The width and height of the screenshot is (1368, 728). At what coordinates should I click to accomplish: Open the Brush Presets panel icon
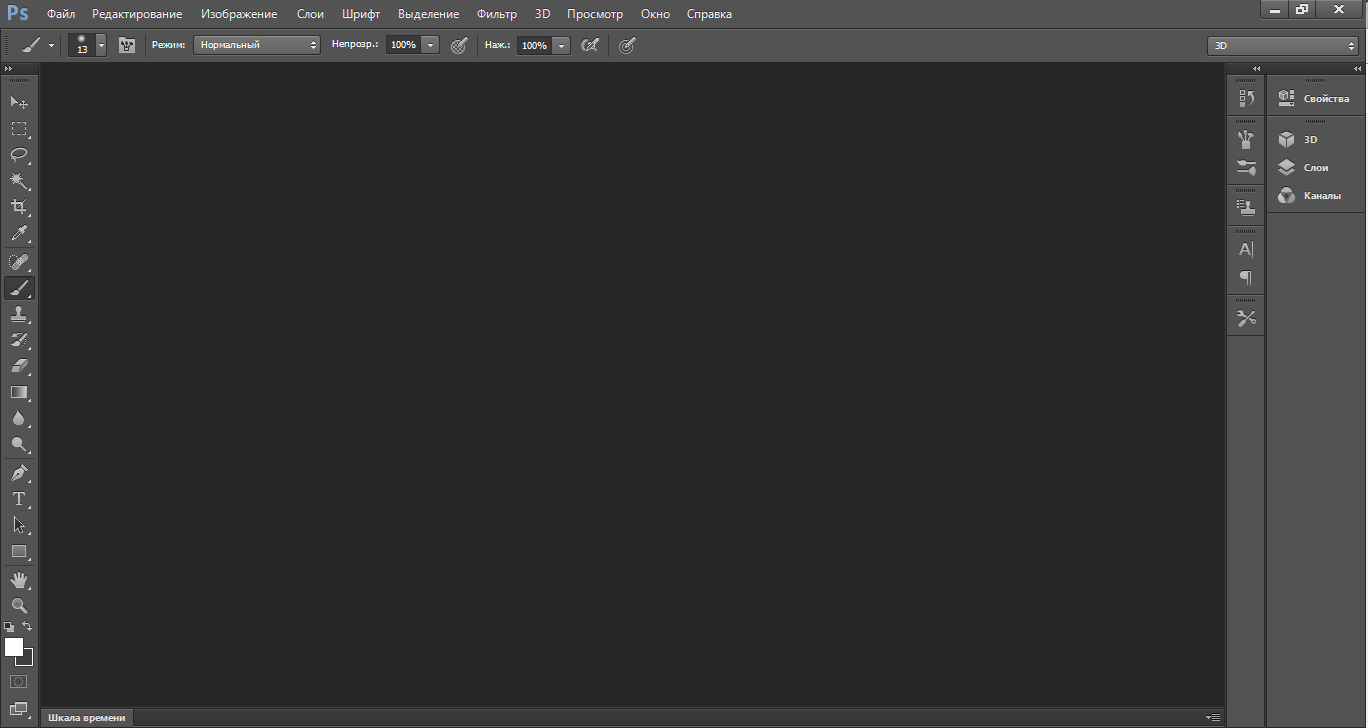coord(1246,167)
